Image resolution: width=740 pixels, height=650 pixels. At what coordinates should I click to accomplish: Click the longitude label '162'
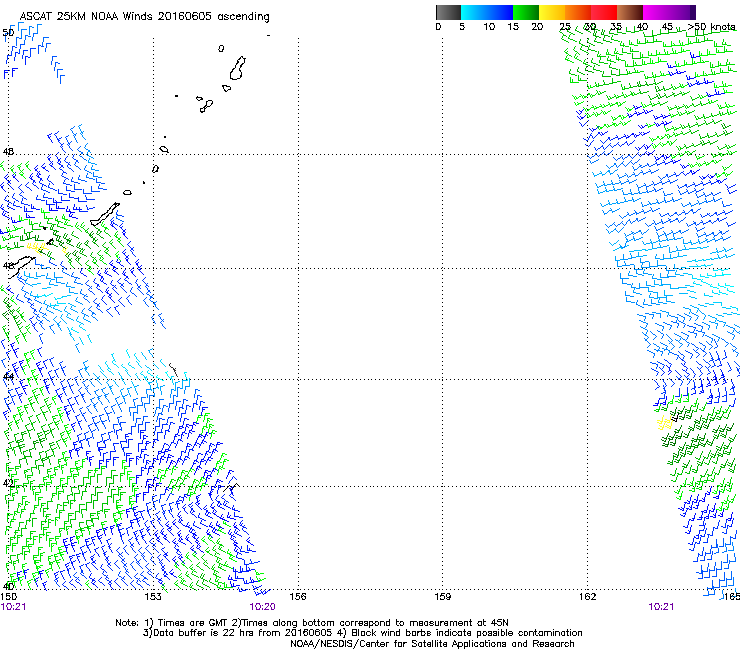[x=588, y=597]
